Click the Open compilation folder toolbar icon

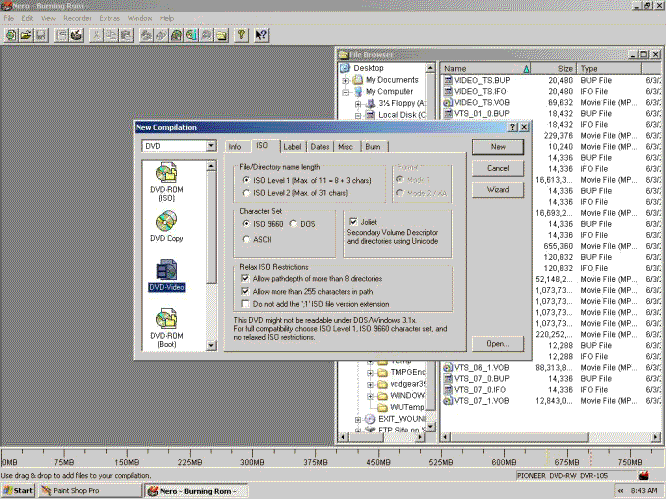26,35
